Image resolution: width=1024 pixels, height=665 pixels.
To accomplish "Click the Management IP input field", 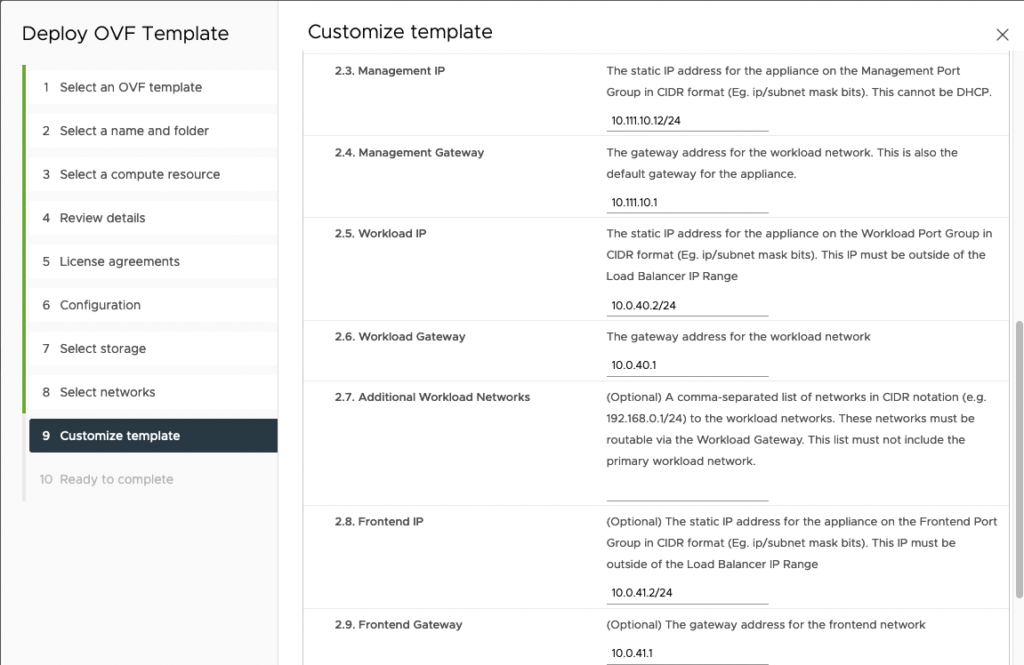I will click(x=687, y=120).
